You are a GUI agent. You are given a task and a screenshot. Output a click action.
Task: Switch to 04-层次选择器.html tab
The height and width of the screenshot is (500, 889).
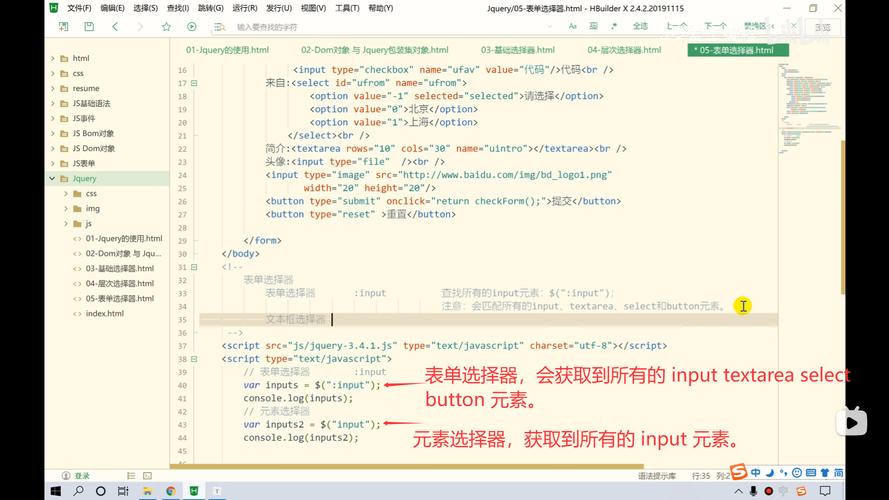click(x=624, y=50)
